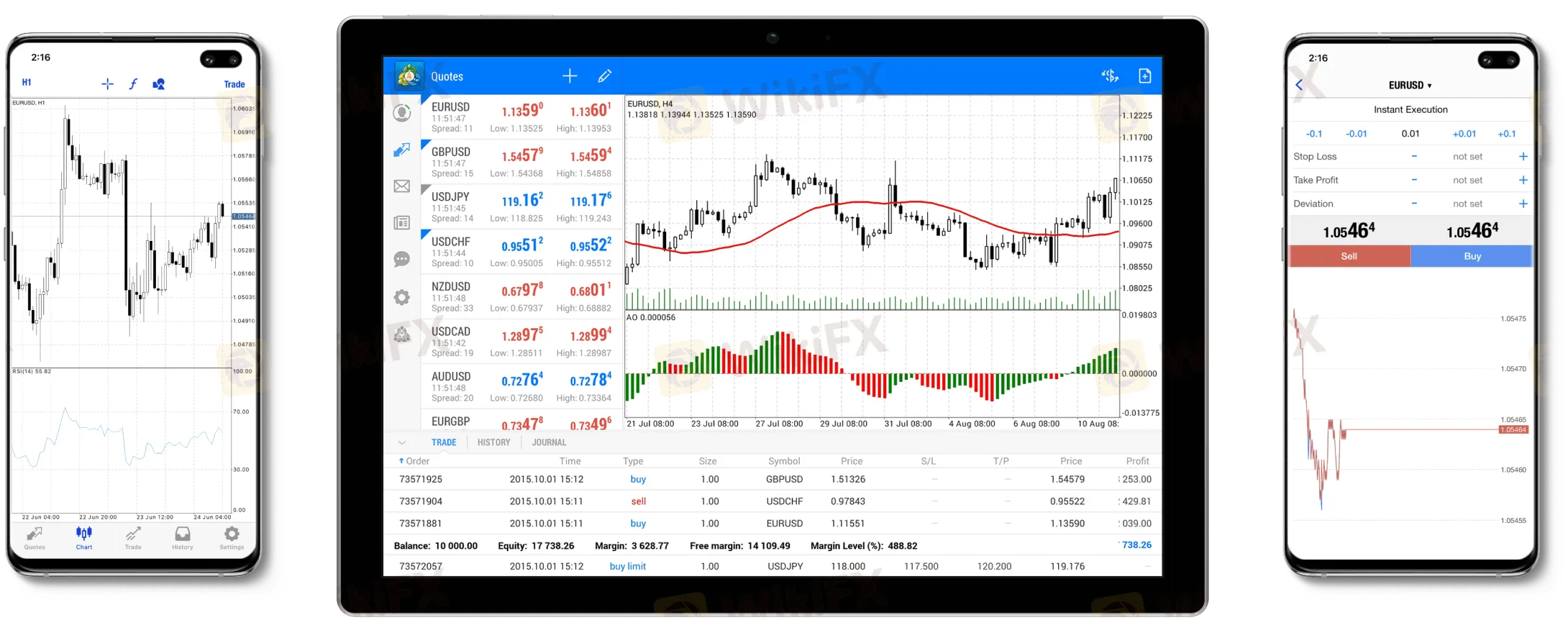1568x633 pixels.
Task: Edit quotes list with pencil icon
Action: (x=605, y=76)
